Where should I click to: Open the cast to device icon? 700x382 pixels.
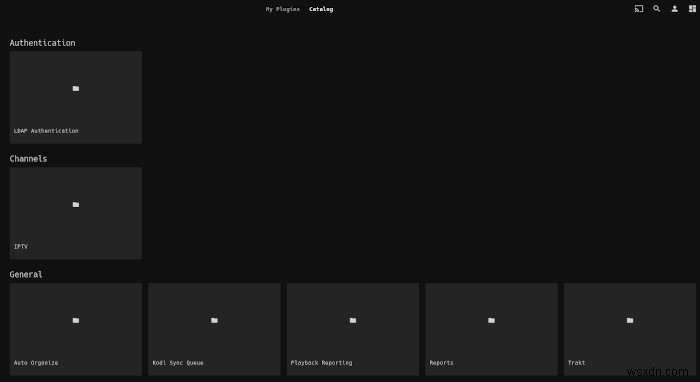coord(639,8)
